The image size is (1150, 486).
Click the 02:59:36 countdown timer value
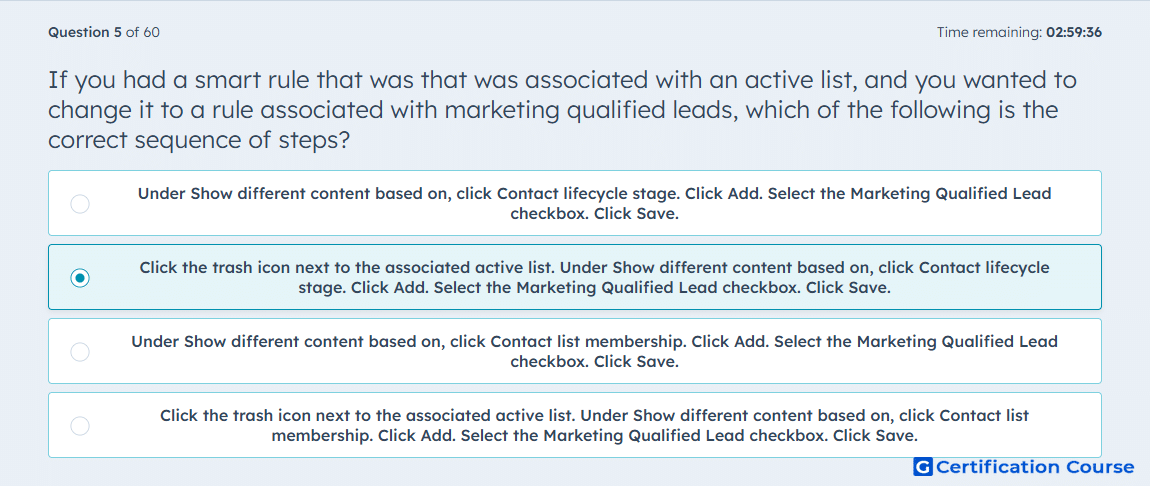pos(1074,32)
